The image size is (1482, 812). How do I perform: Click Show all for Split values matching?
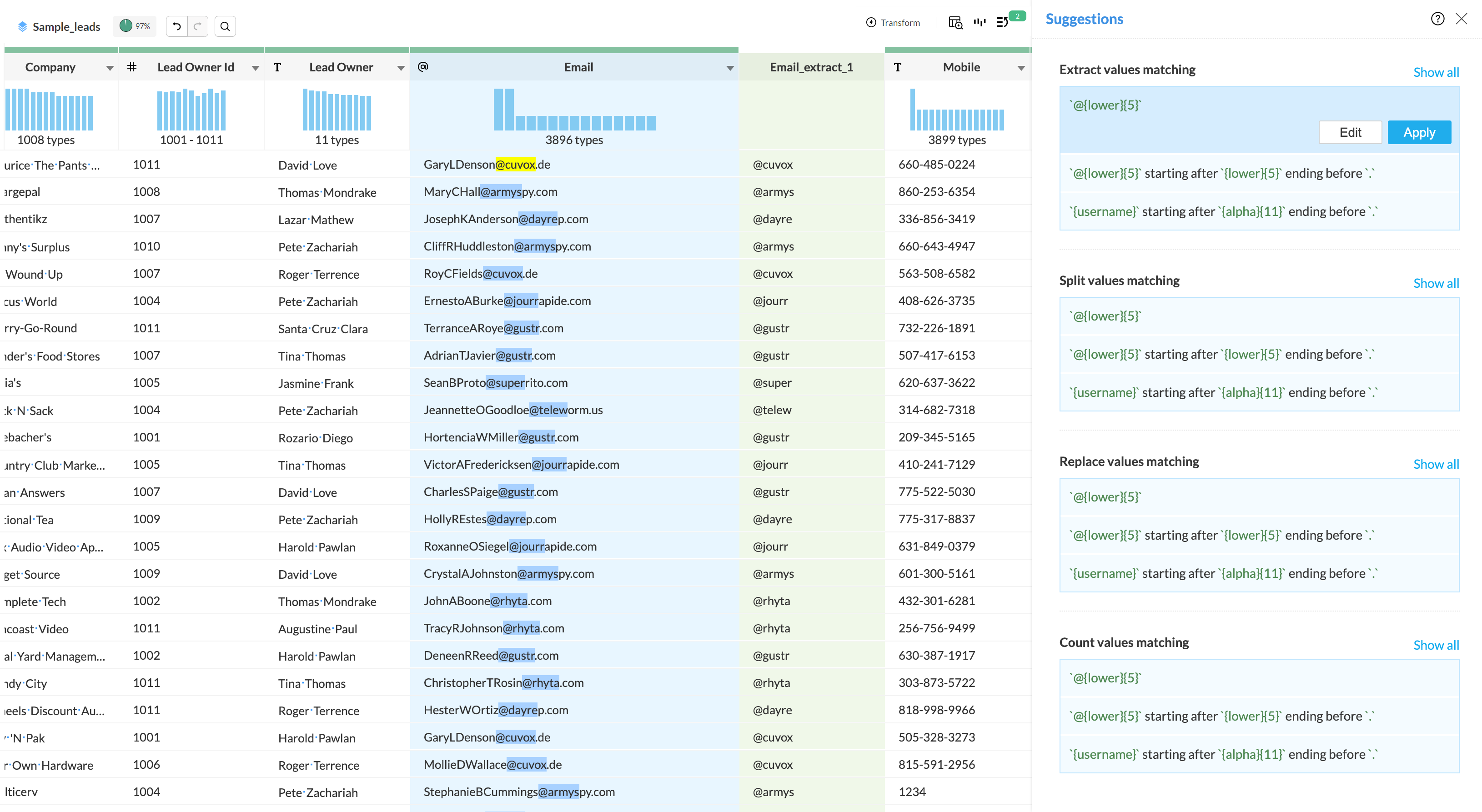click(x=1436, y=283)
